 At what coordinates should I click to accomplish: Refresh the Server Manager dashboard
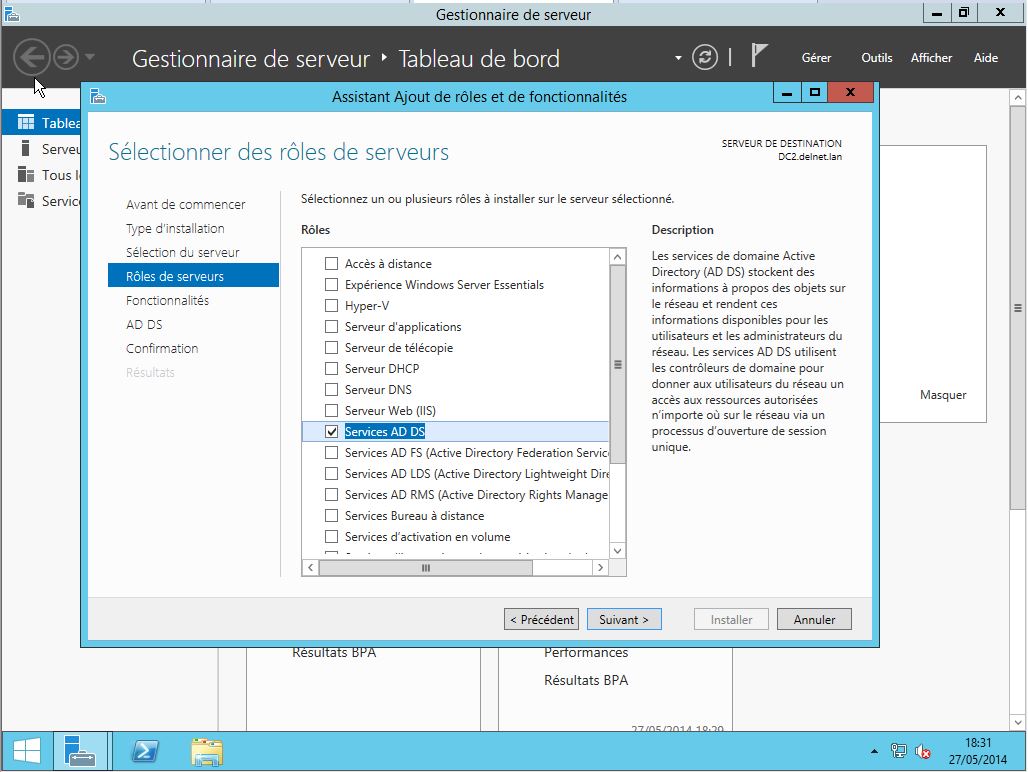coord(705,58)
